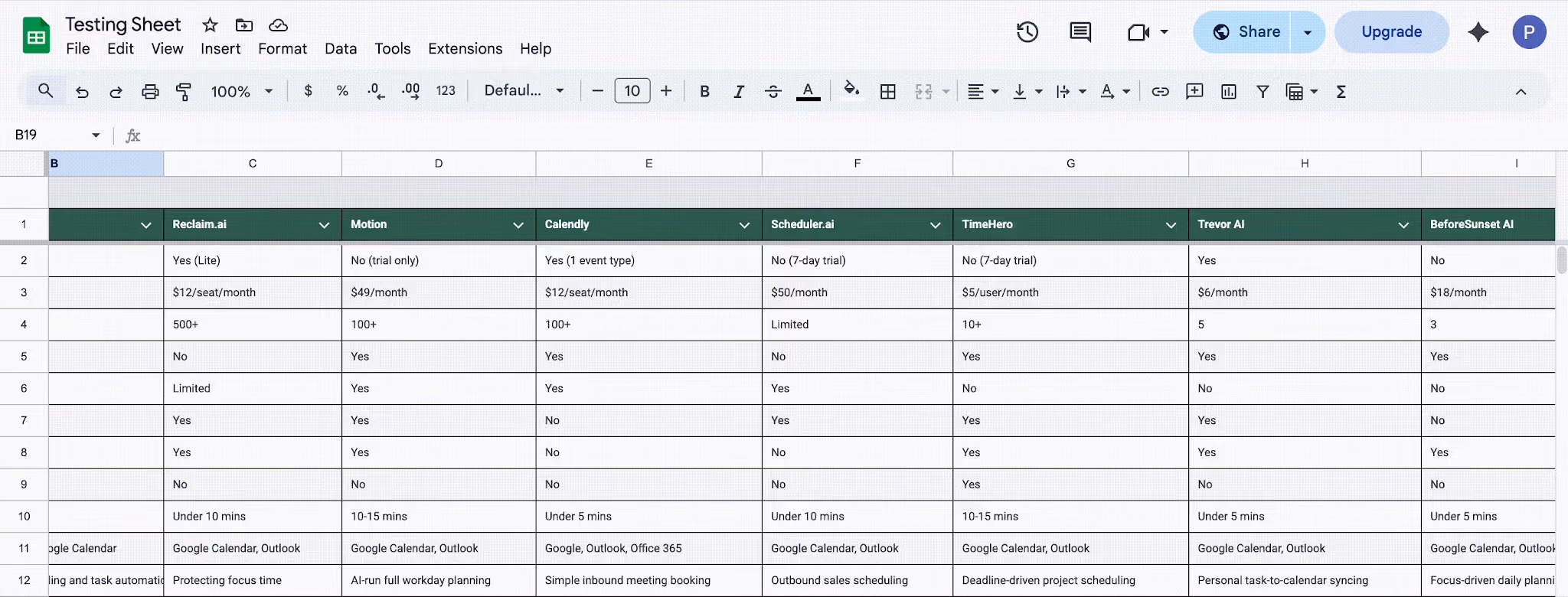Open the Motion column filter dropdown
This screenshot has width=1568, height=597.
point(518,225)
